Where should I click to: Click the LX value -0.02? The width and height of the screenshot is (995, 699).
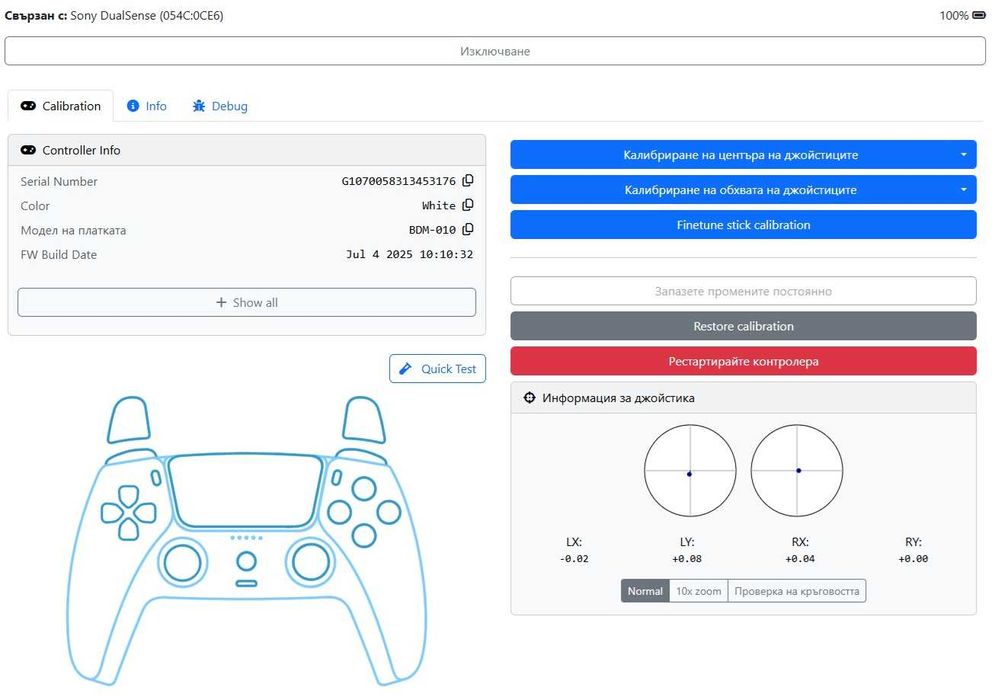(x=574, y=559)
